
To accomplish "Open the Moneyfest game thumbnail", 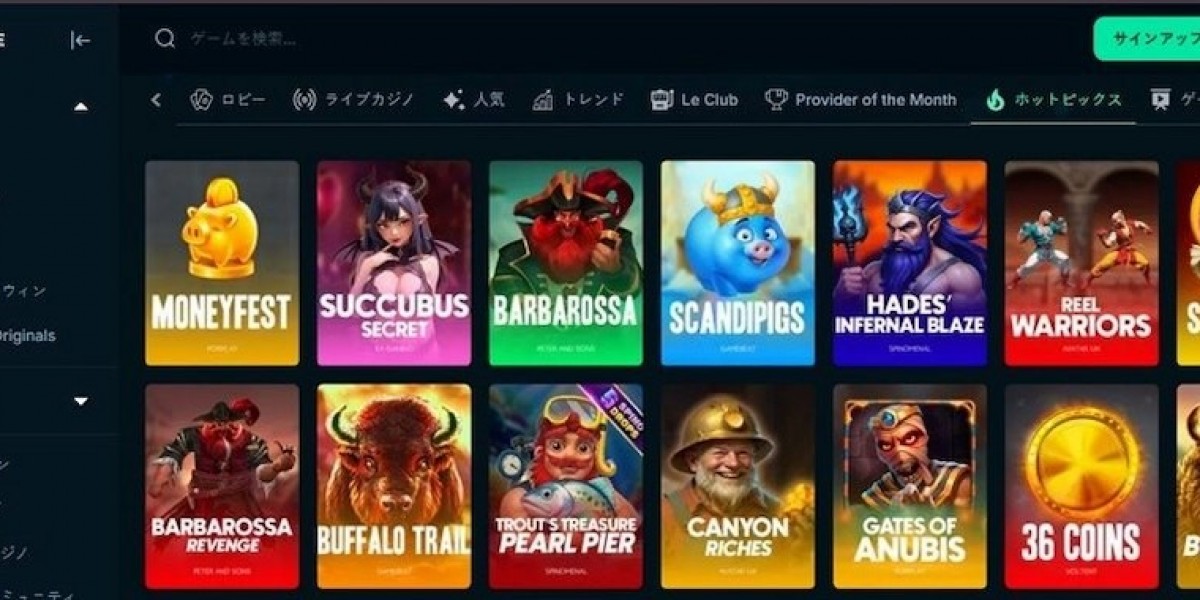I will (x=222, y=263).
